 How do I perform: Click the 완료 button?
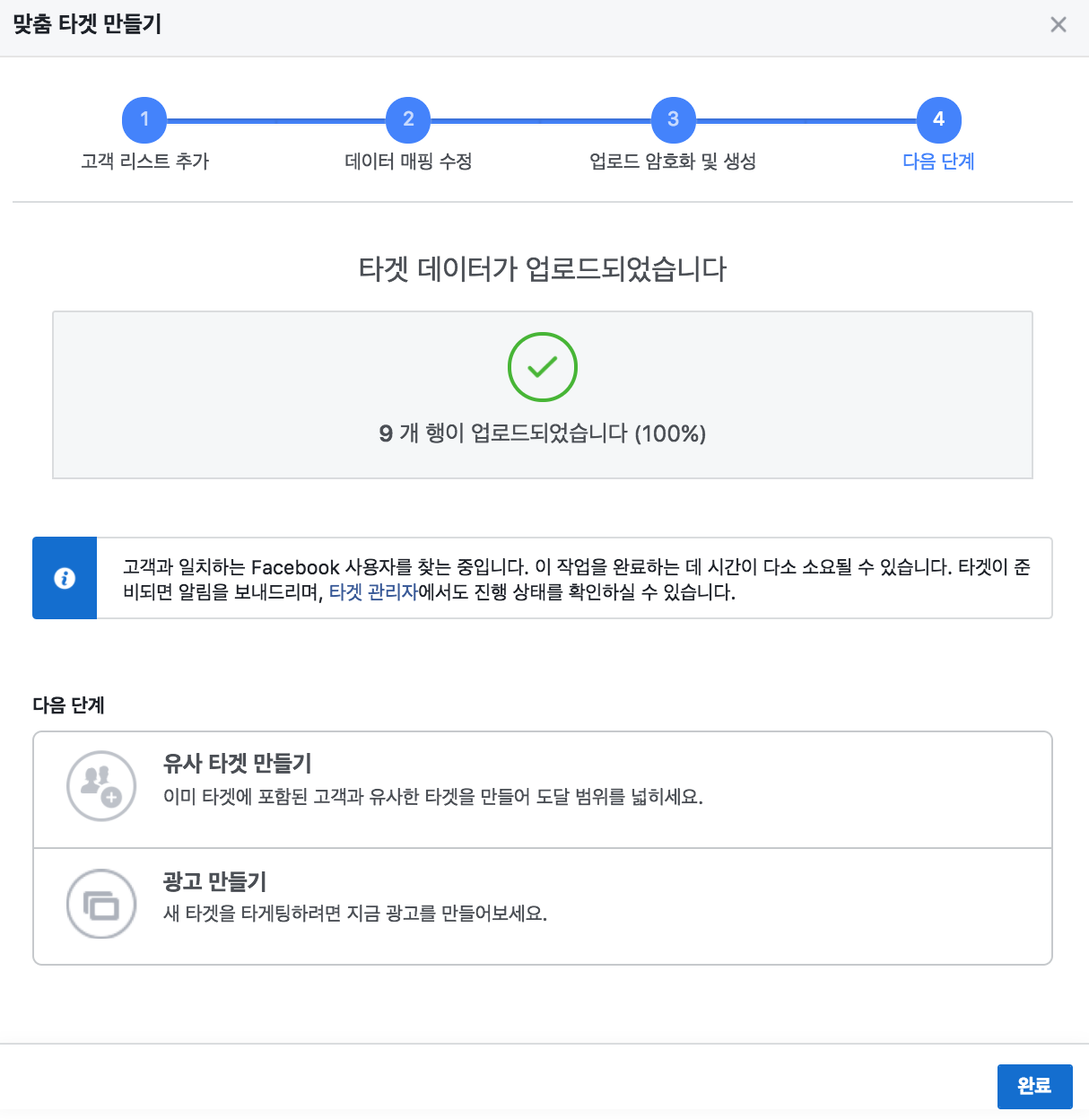coord(1033,1087)
